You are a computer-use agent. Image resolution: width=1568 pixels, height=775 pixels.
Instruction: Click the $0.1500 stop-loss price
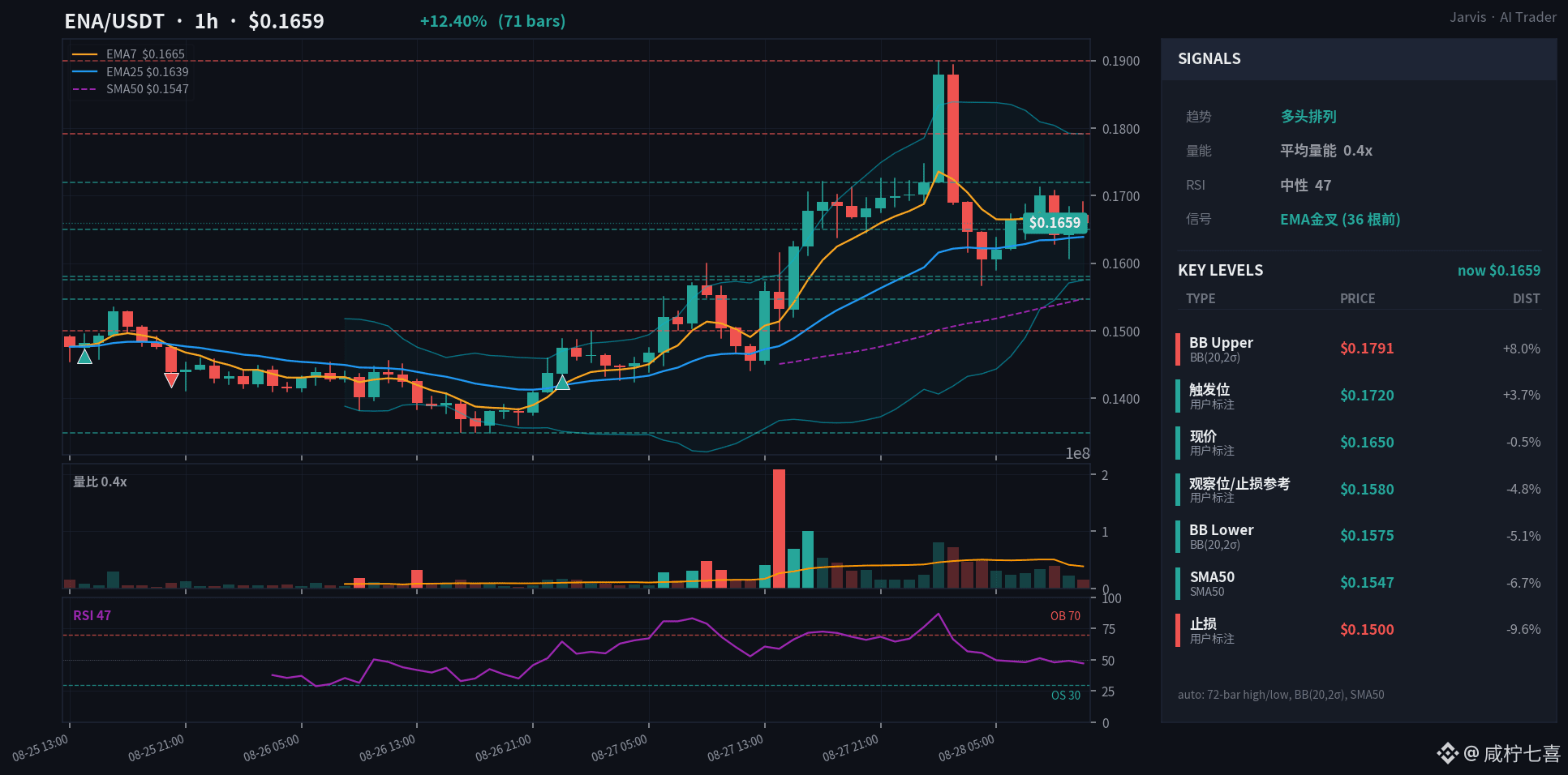pos(1367,630)
